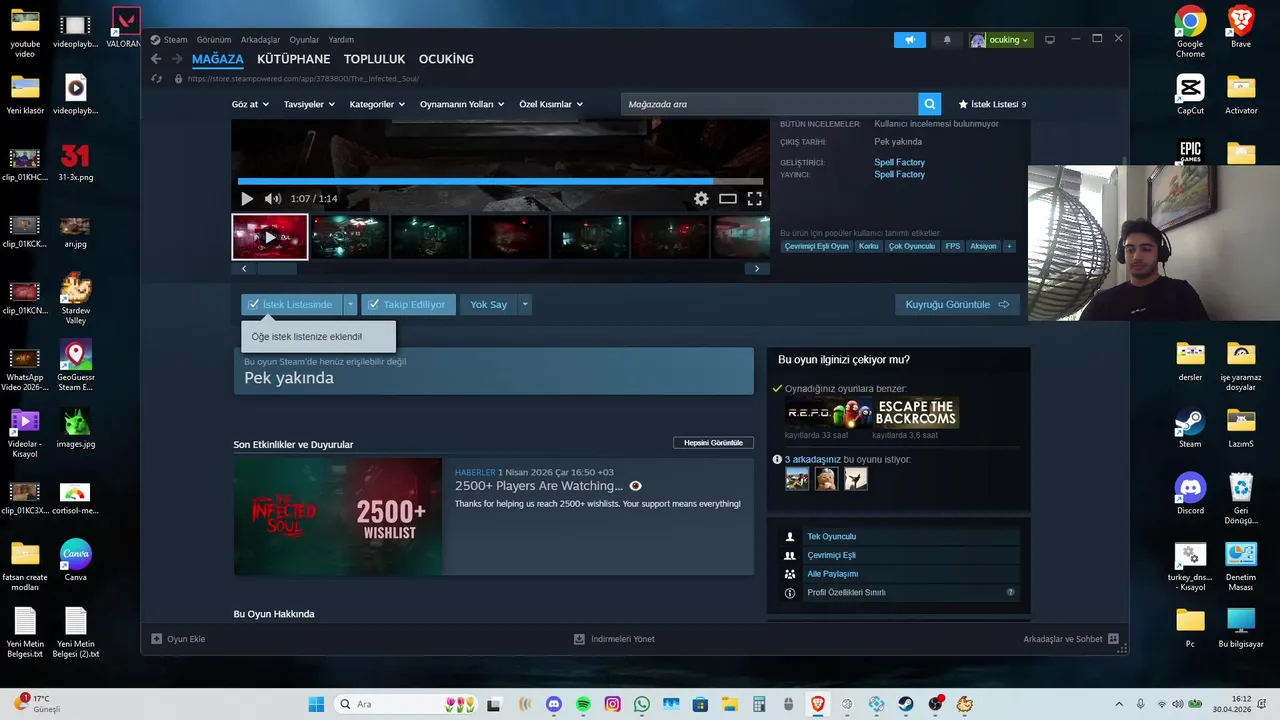1280x720 pixels.
Task: Expand the Yok Say dropdown arrow
Action: (x=525, y=304)
